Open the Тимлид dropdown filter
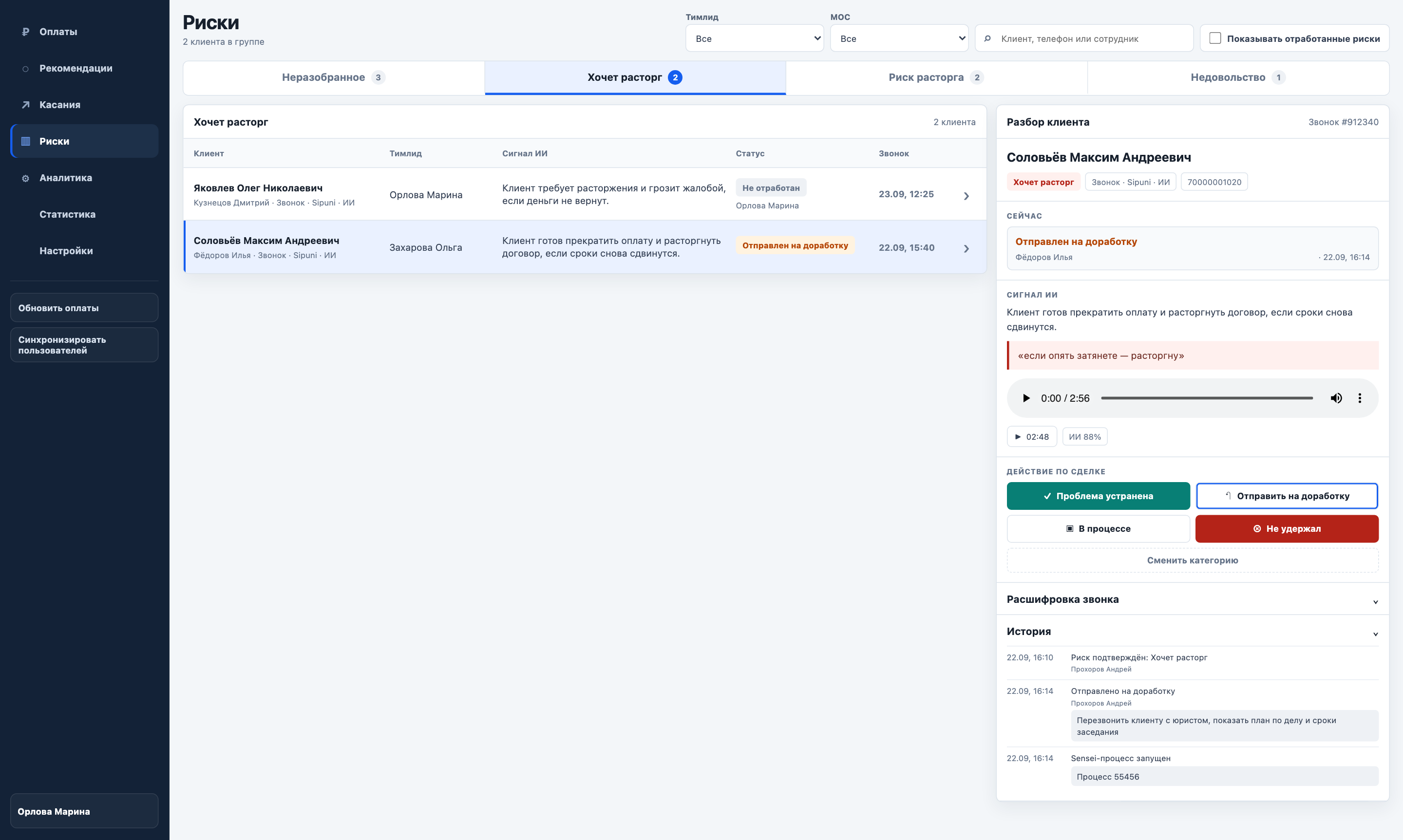The width and height of the screenshot is (1403, 840). tap(754, 38)
